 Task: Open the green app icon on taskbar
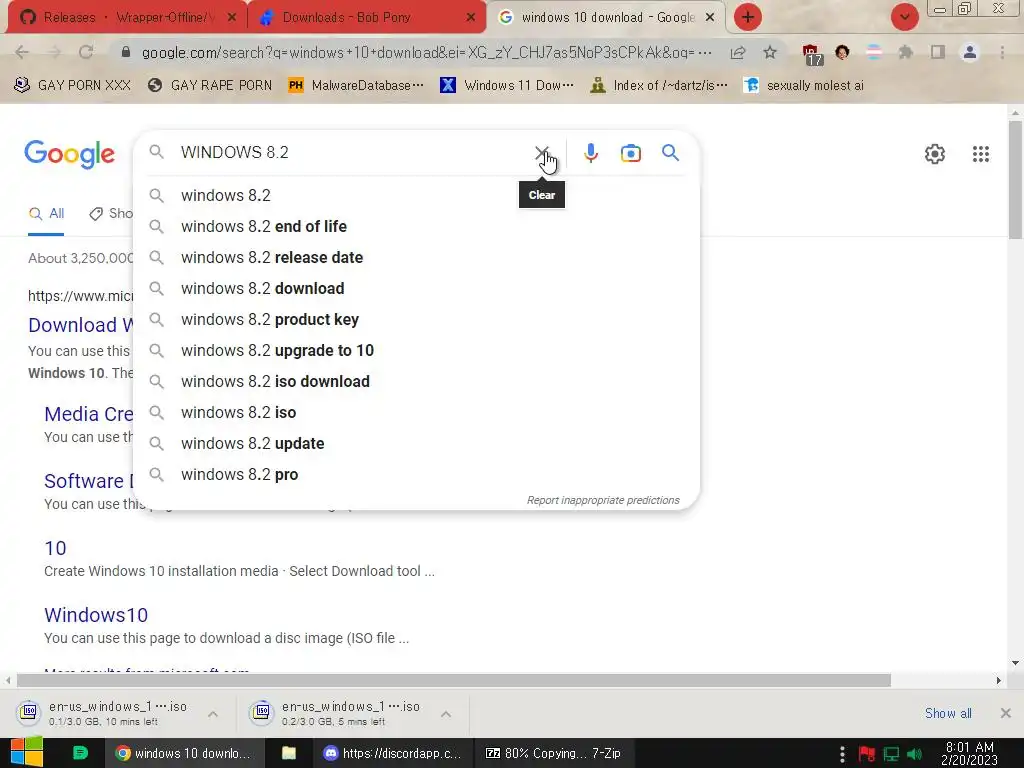coord(80,753)
